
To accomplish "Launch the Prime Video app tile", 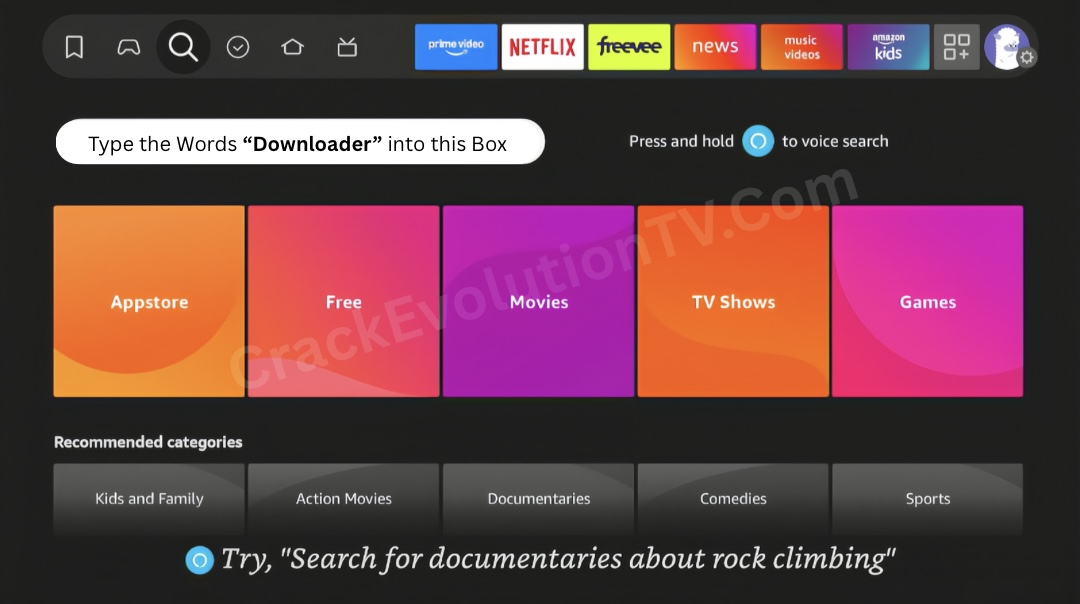I will [456, 47].
